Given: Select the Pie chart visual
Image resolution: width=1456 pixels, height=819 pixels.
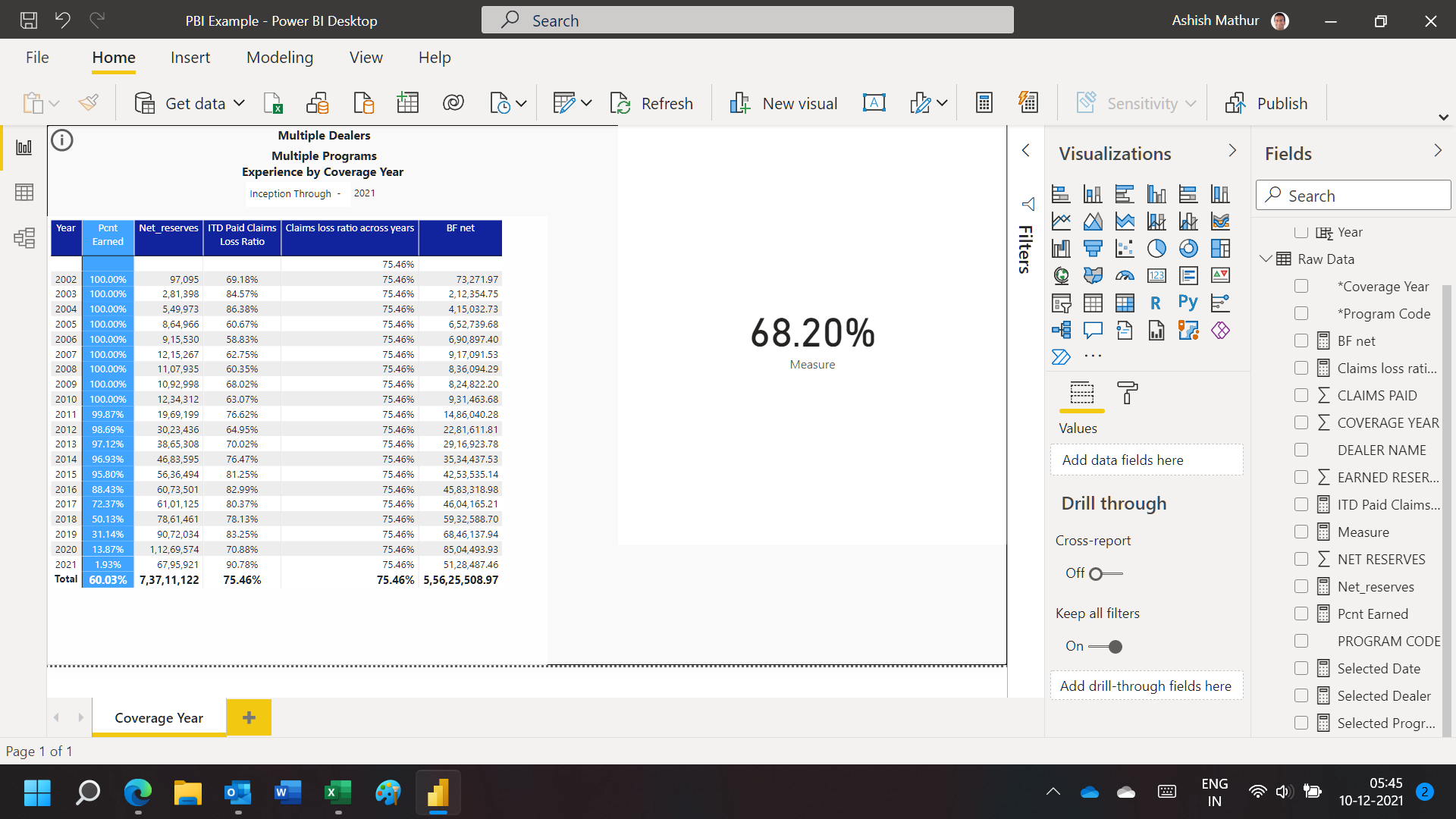Looking at the screenshot, I should tap(1156, 248).
